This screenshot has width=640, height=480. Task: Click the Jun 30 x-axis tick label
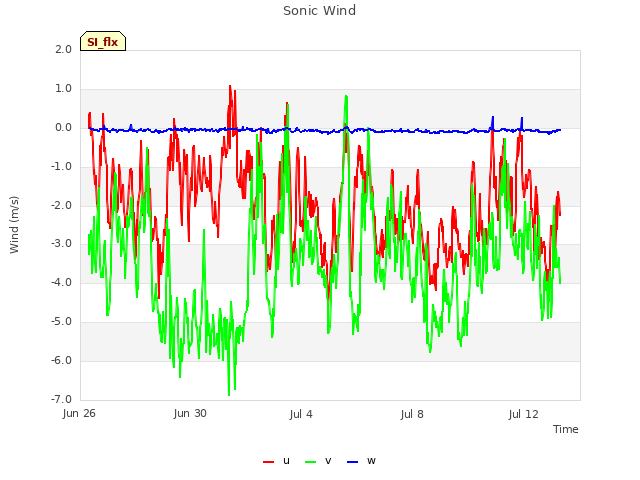[x=190, y=413]
